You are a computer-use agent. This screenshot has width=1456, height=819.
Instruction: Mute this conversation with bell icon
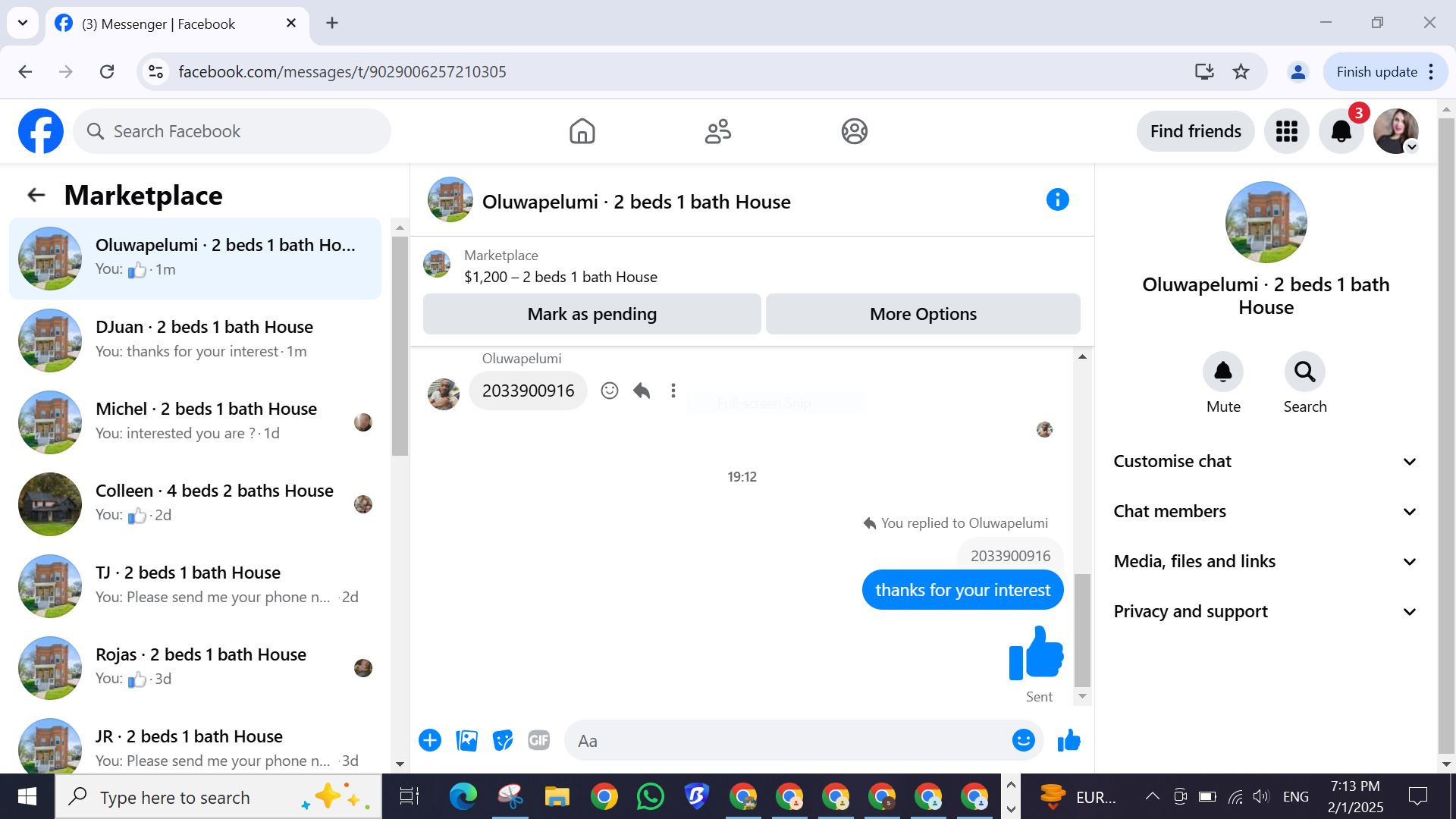[x=1222, y=372]
